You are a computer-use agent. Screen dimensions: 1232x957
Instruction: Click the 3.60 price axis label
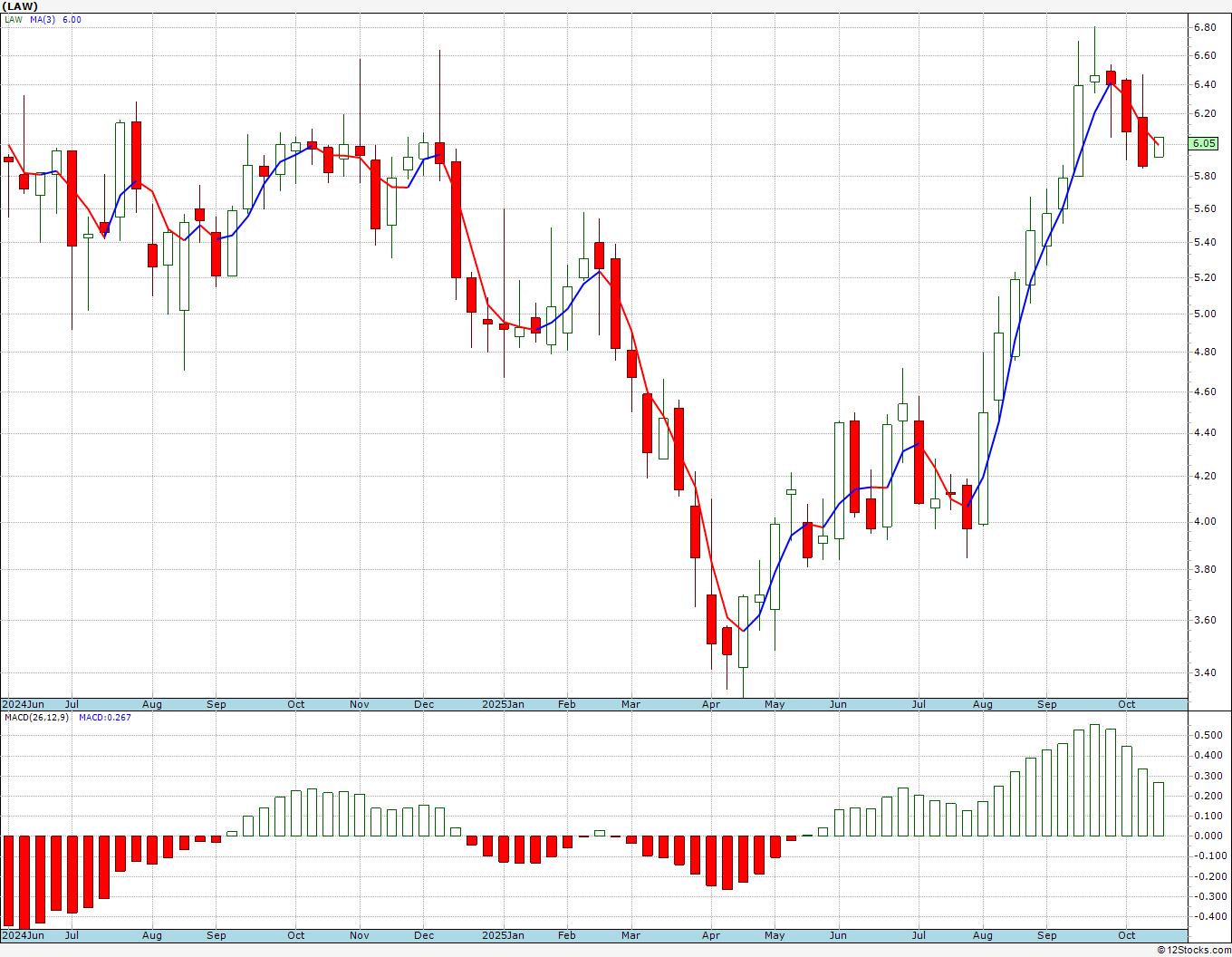(1204, 620)
